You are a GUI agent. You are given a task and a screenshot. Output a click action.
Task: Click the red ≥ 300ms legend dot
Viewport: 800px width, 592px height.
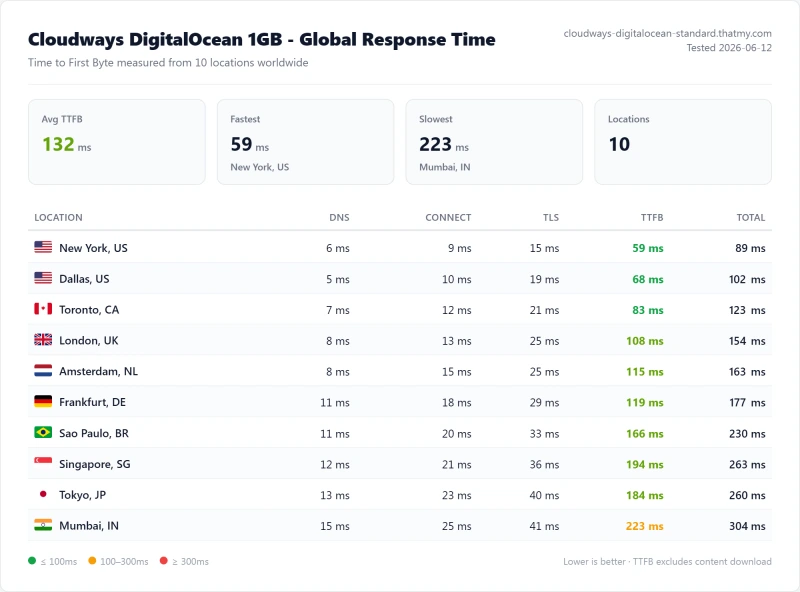point(164,561)
